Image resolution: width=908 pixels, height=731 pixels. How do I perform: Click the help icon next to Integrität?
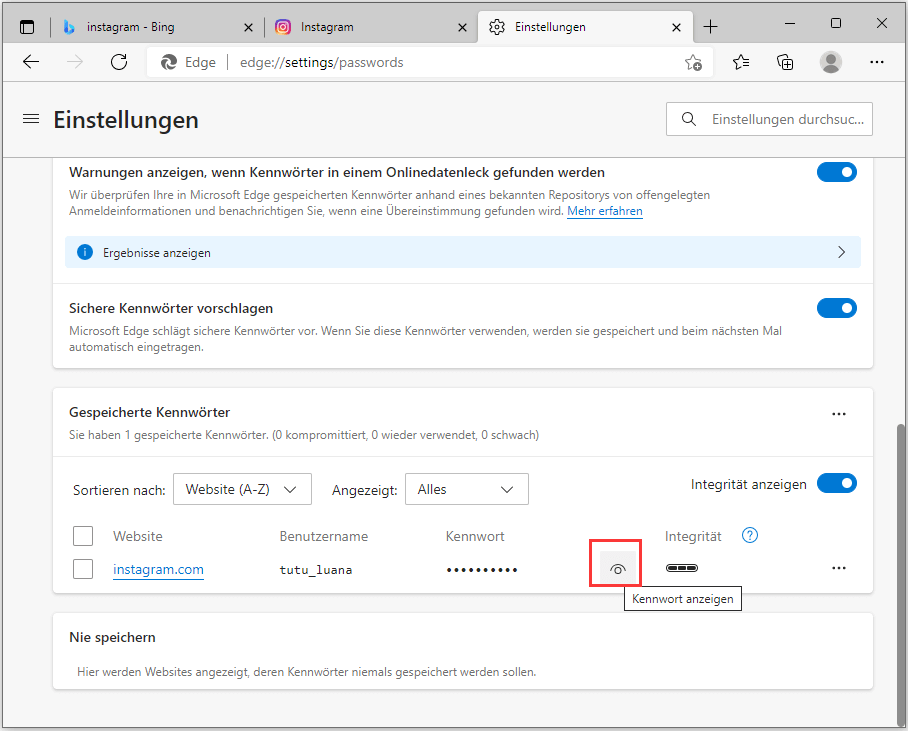[749, 536]
